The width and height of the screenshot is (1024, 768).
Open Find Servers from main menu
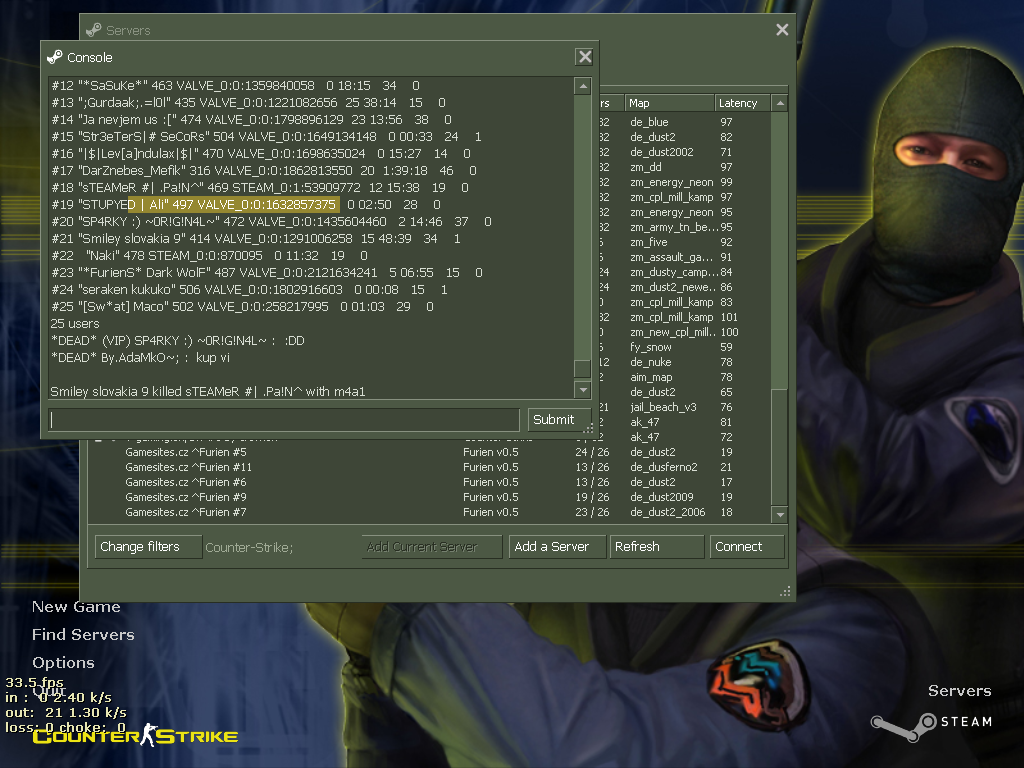click(83, 634)
